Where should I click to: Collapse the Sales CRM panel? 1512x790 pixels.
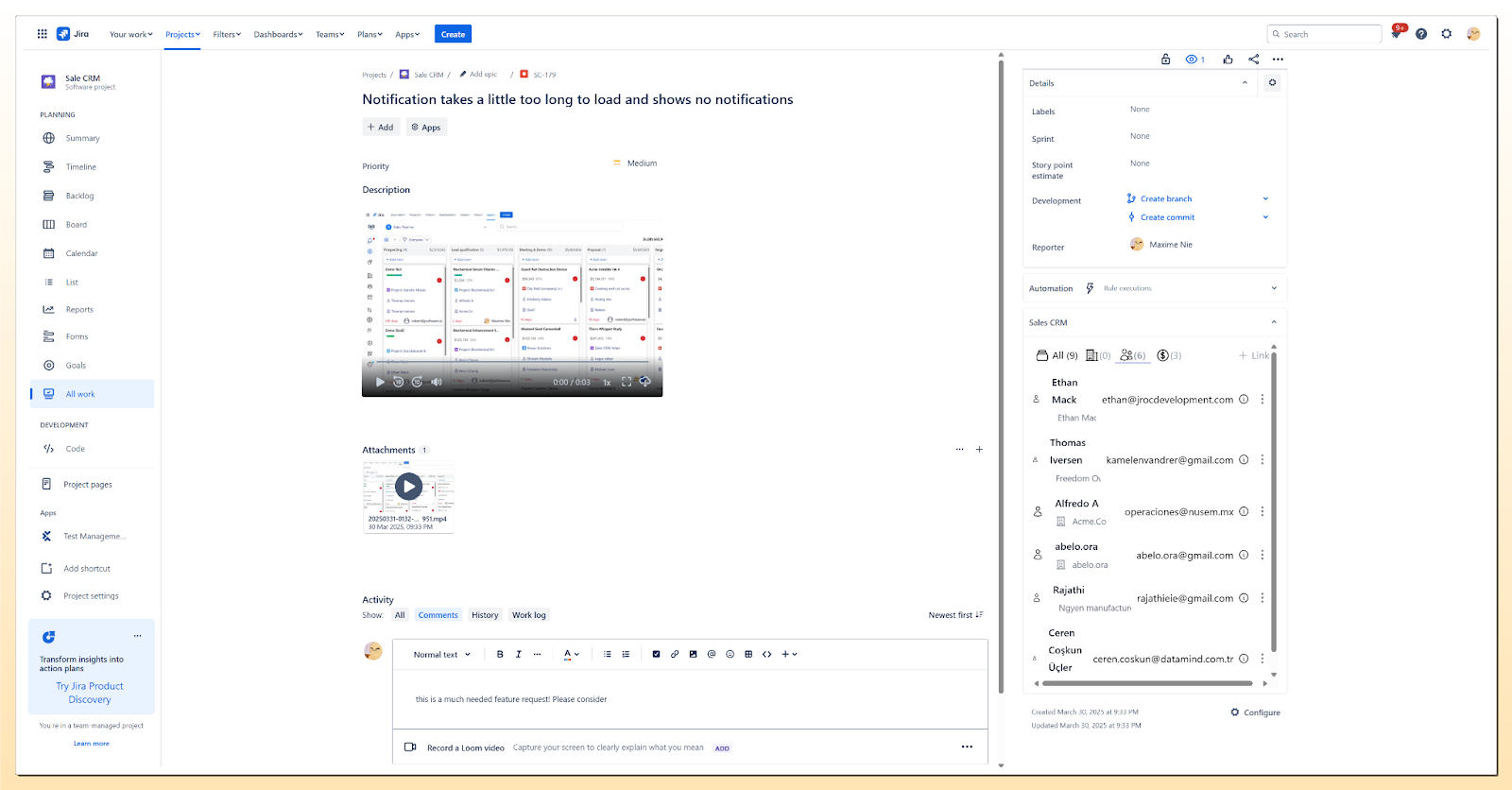(x=1274, y=322)
